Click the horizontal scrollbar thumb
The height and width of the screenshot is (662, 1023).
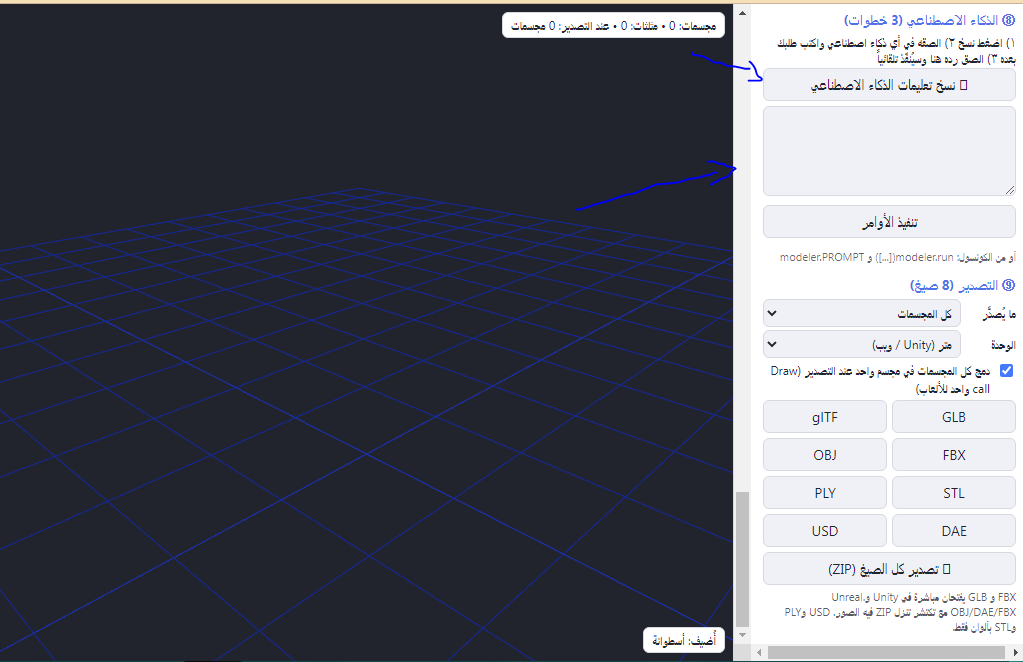(886, 652)
